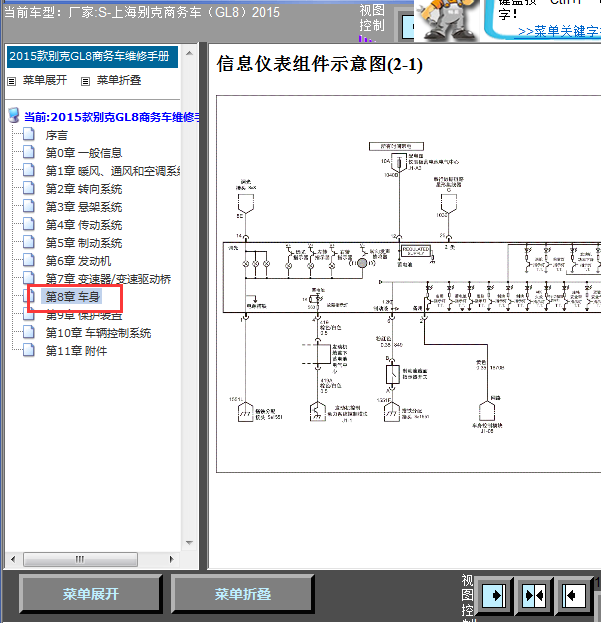
Task: Select 第7章 变速器/变速驱动桥 chapter
Action: click(108, 279)
